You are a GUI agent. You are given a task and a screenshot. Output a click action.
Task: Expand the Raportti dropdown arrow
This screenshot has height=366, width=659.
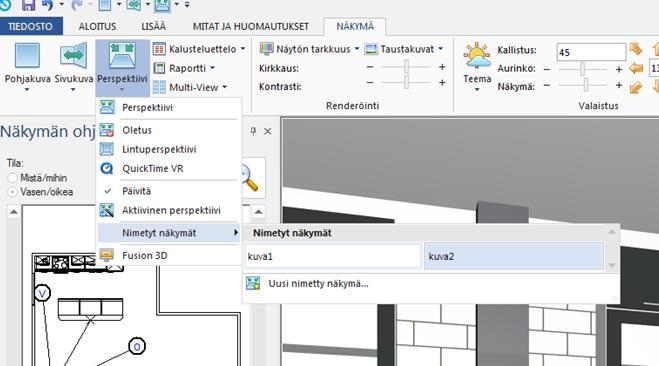coord(212,68)
